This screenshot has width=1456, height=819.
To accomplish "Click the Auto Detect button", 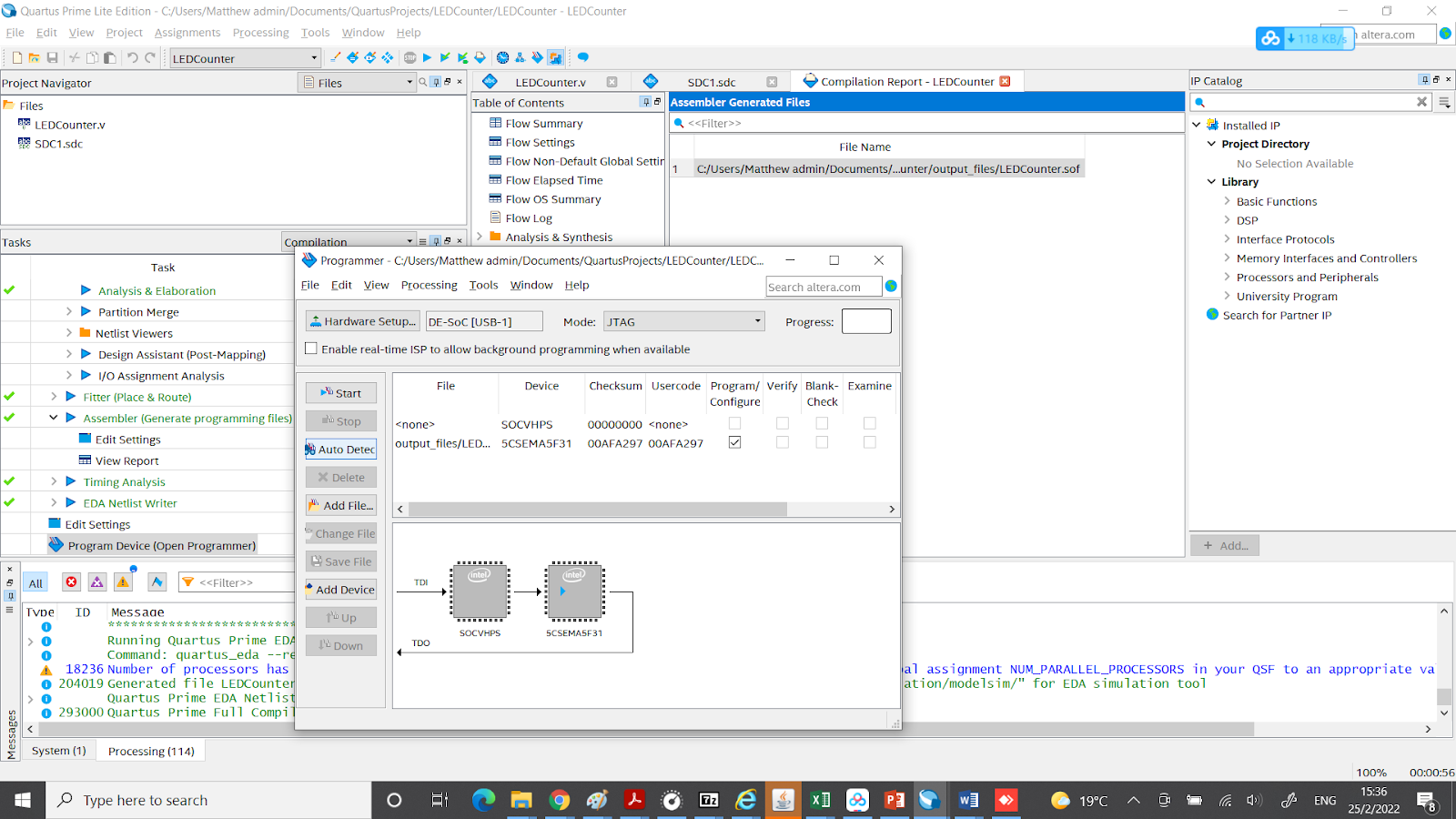I will tap(341, 450).
